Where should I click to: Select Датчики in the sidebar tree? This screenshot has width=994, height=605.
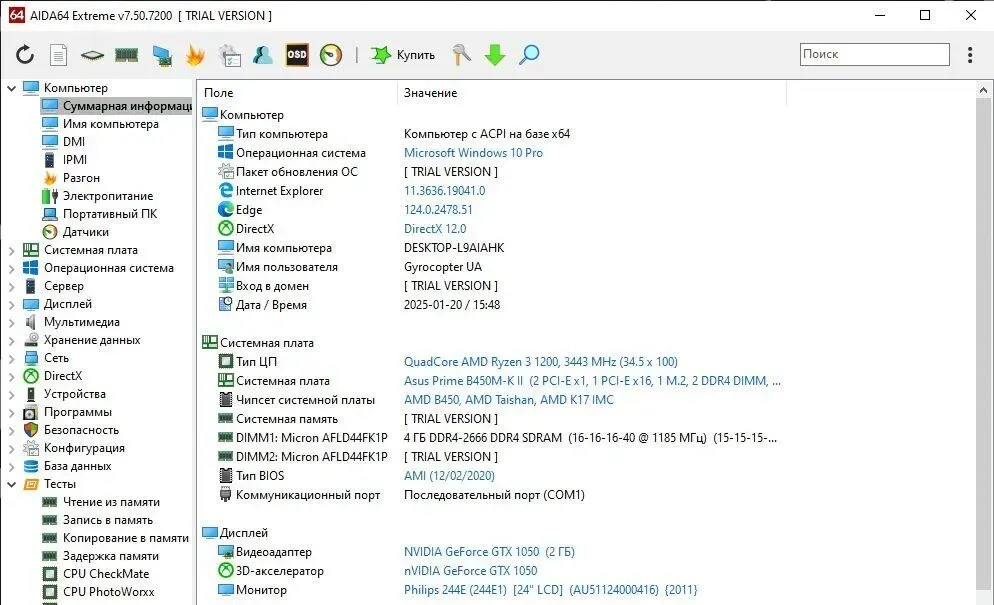point(85,232)
